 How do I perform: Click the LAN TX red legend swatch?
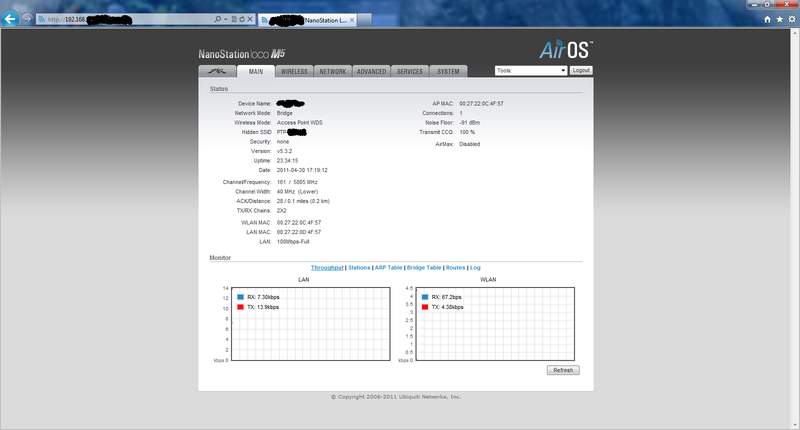point(240,307)
